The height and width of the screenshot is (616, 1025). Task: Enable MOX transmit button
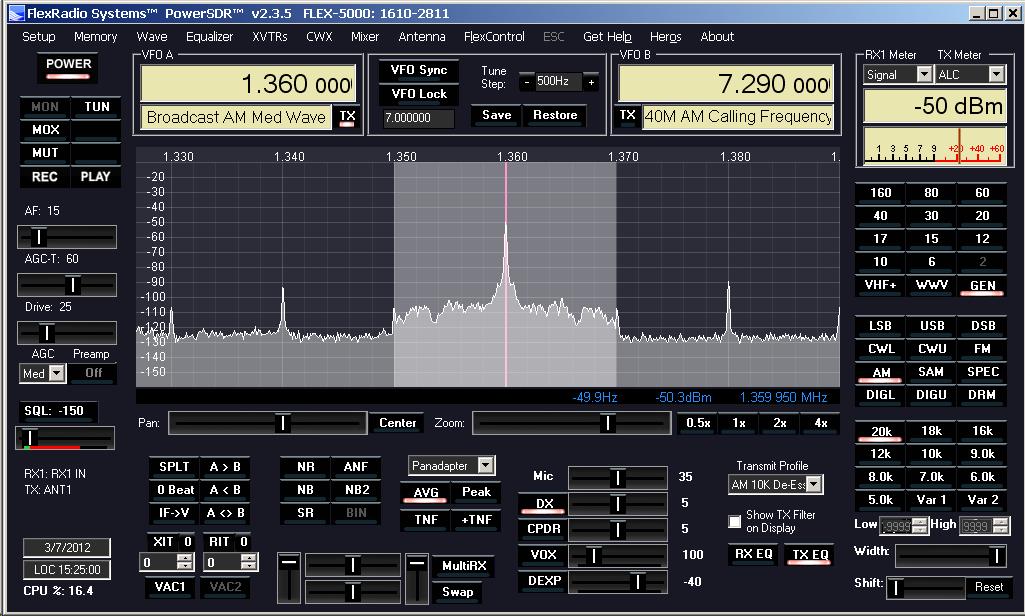pyautogui.click(x=45, y=130)
